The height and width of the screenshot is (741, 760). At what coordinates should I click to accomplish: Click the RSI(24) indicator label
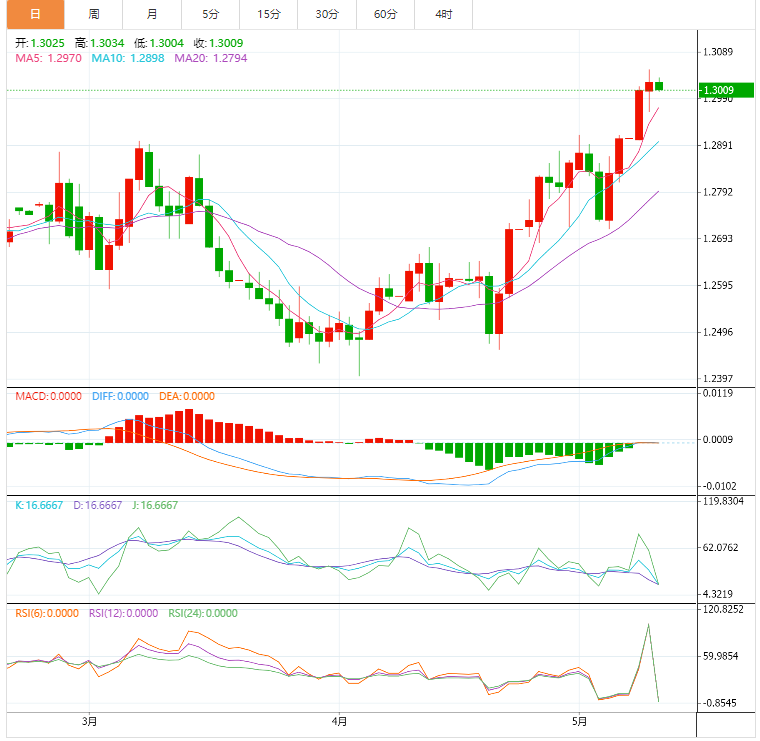point(203,614)
